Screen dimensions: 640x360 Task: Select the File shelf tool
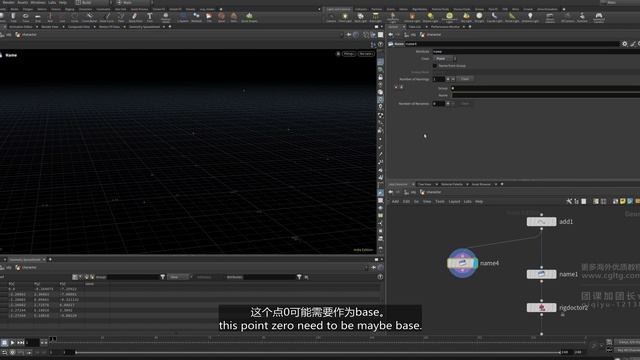(209, 17)
